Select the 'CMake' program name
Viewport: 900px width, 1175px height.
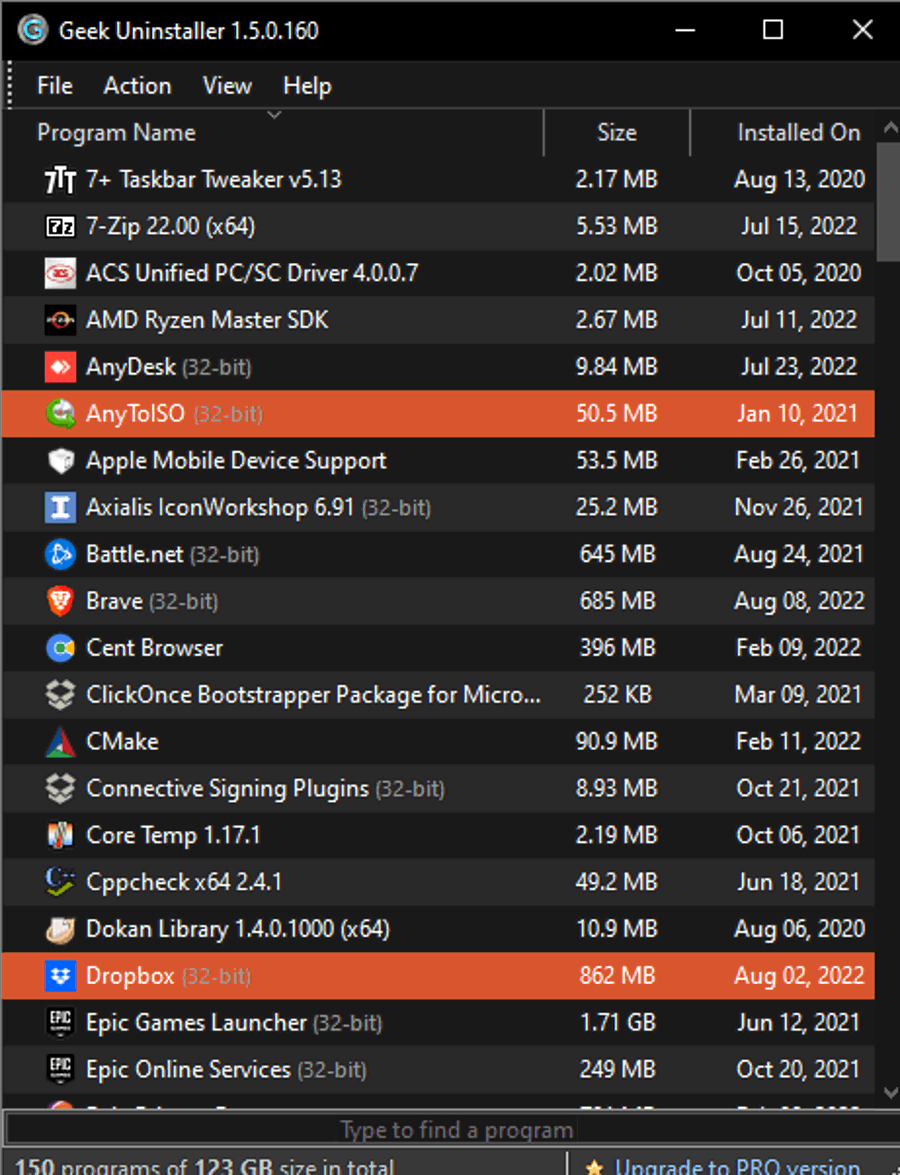[122, 742]
